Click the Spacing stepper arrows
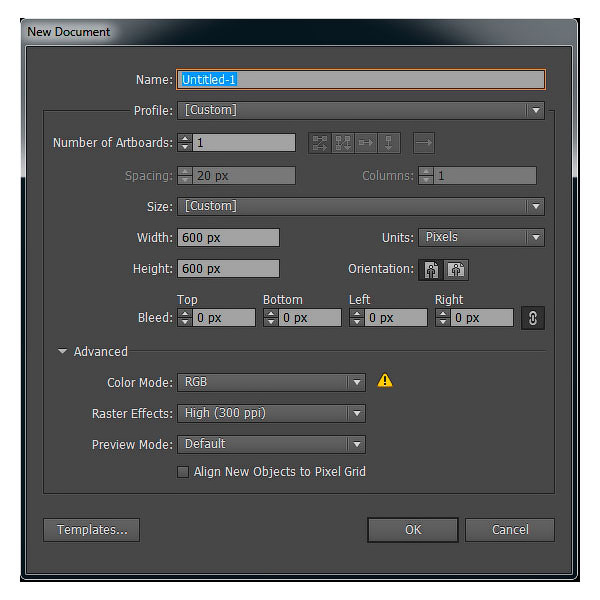The height and width of the screenshot is (600, 600). point(185,176)
